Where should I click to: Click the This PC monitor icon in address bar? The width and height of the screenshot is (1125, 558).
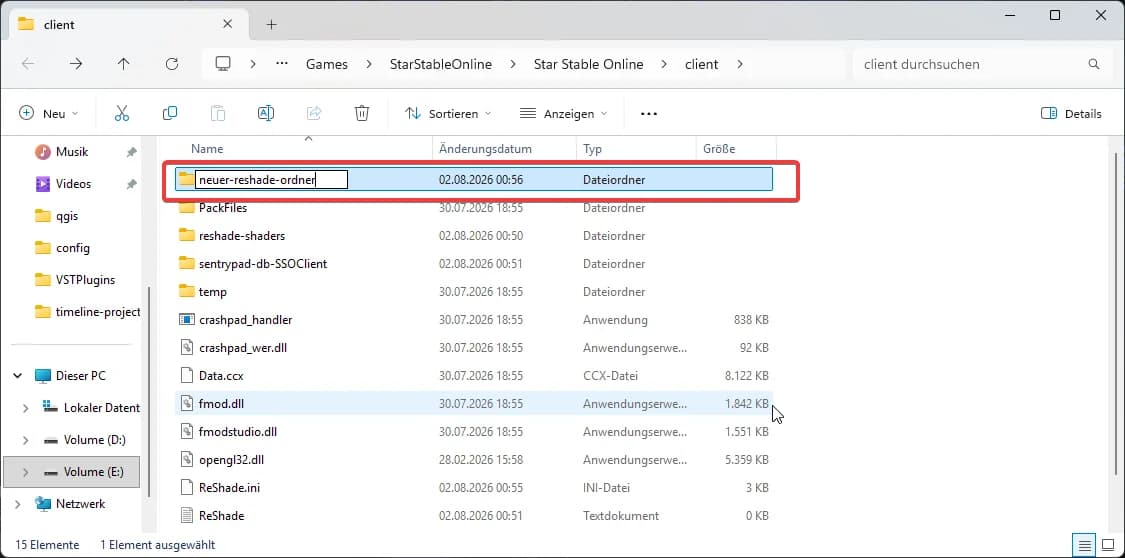(222, 64)
